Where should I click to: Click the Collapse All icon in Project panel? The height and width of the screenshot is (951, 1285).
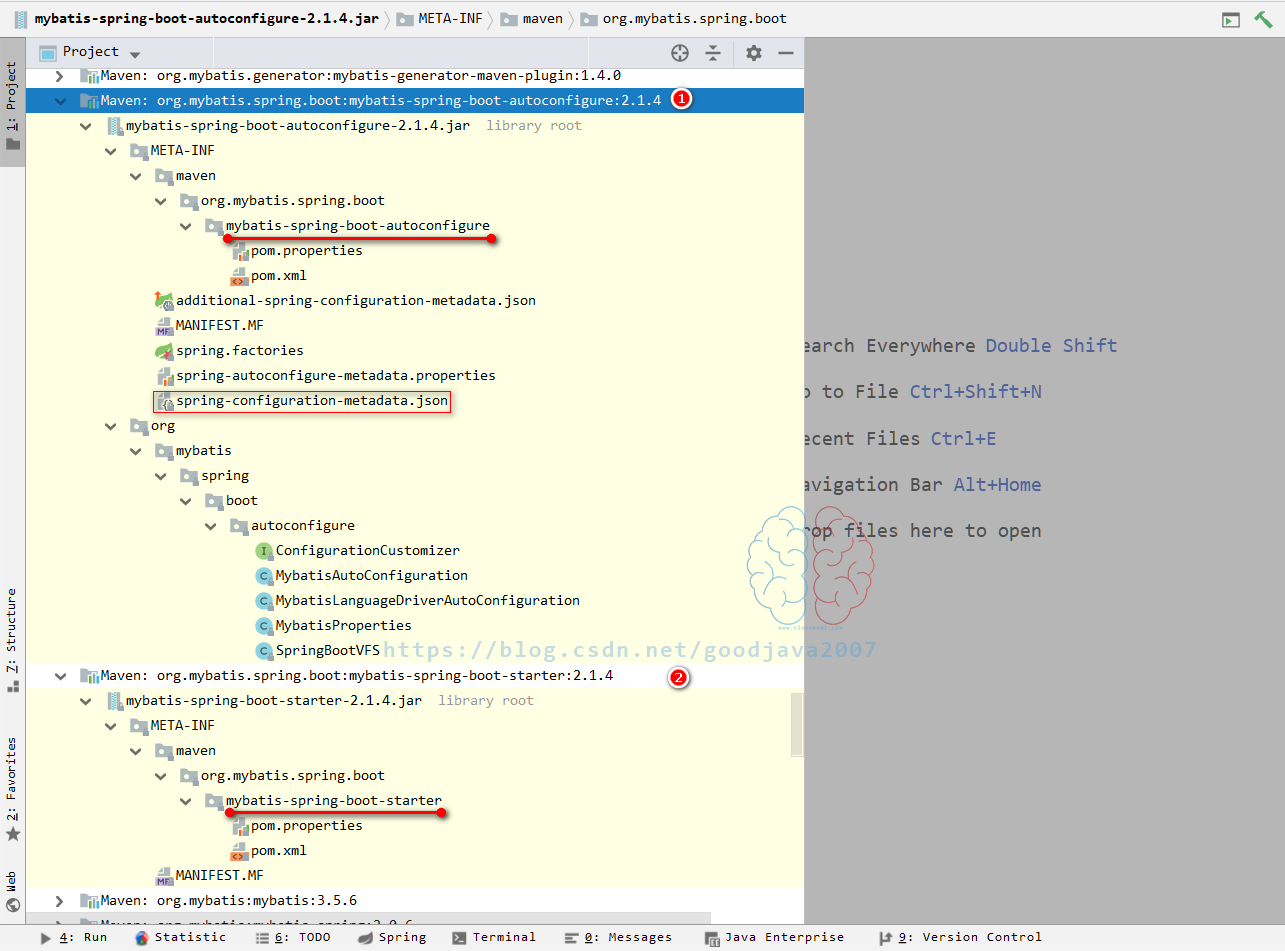tap(712, 53)
